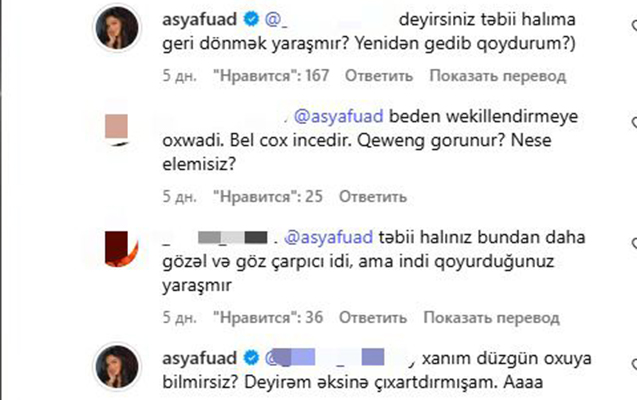This screenshot has height=400, width=637.
Task: View likes on comment with 167 "Нравится"
Action: pyautogui.click(x=270, y=75)
